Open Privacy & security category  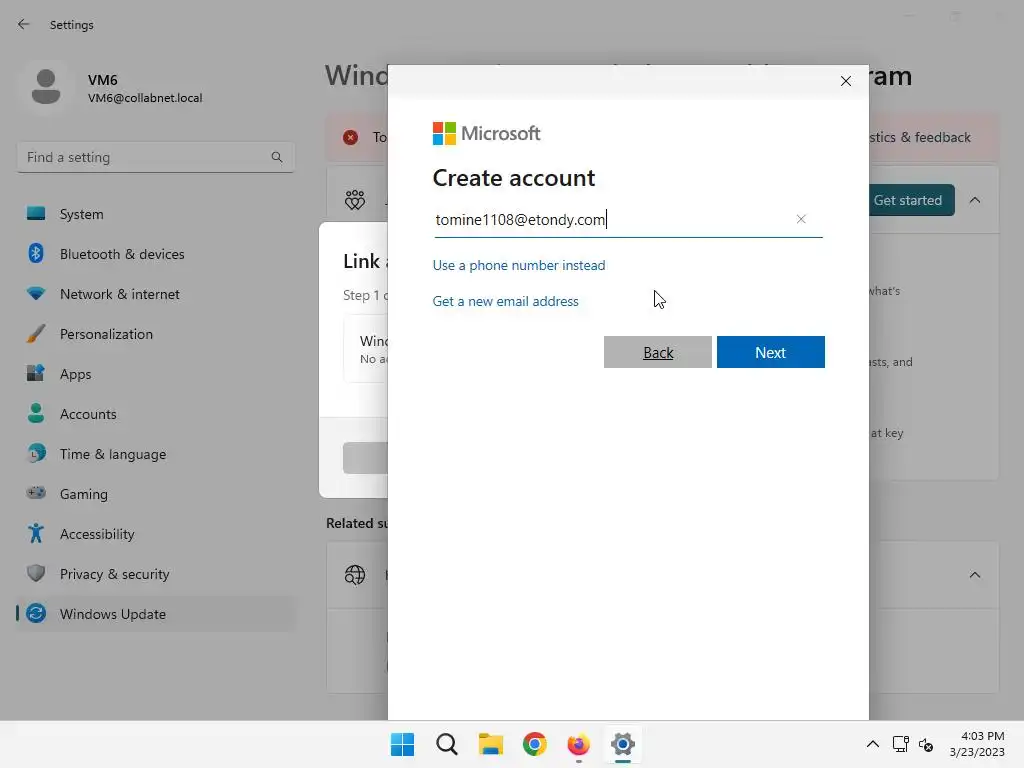pos(155,574)
